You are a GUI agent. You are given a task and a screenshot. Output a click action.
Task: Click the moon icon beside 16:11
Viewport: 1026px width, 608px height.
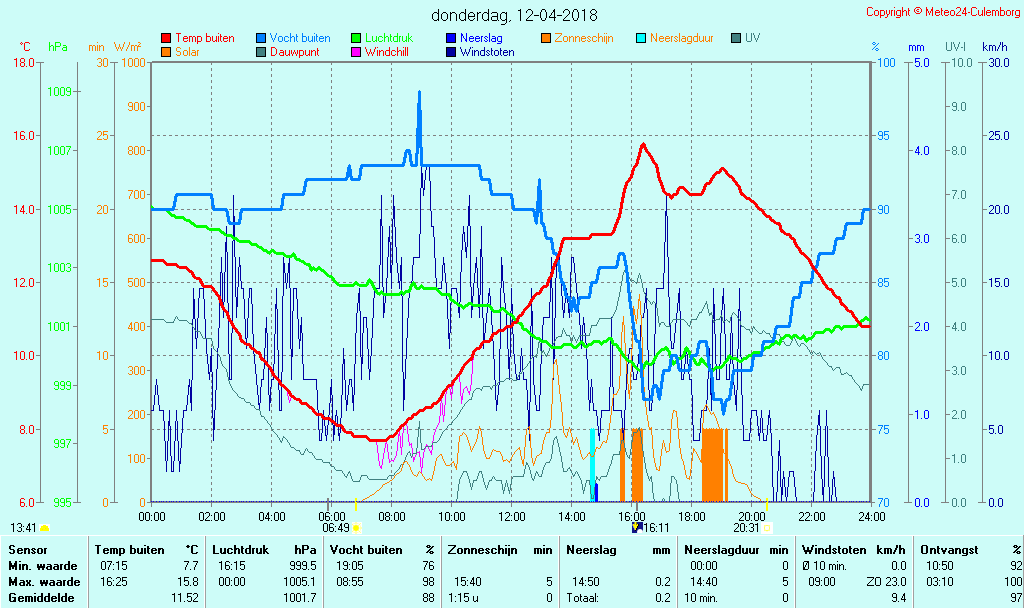point(637,527)
